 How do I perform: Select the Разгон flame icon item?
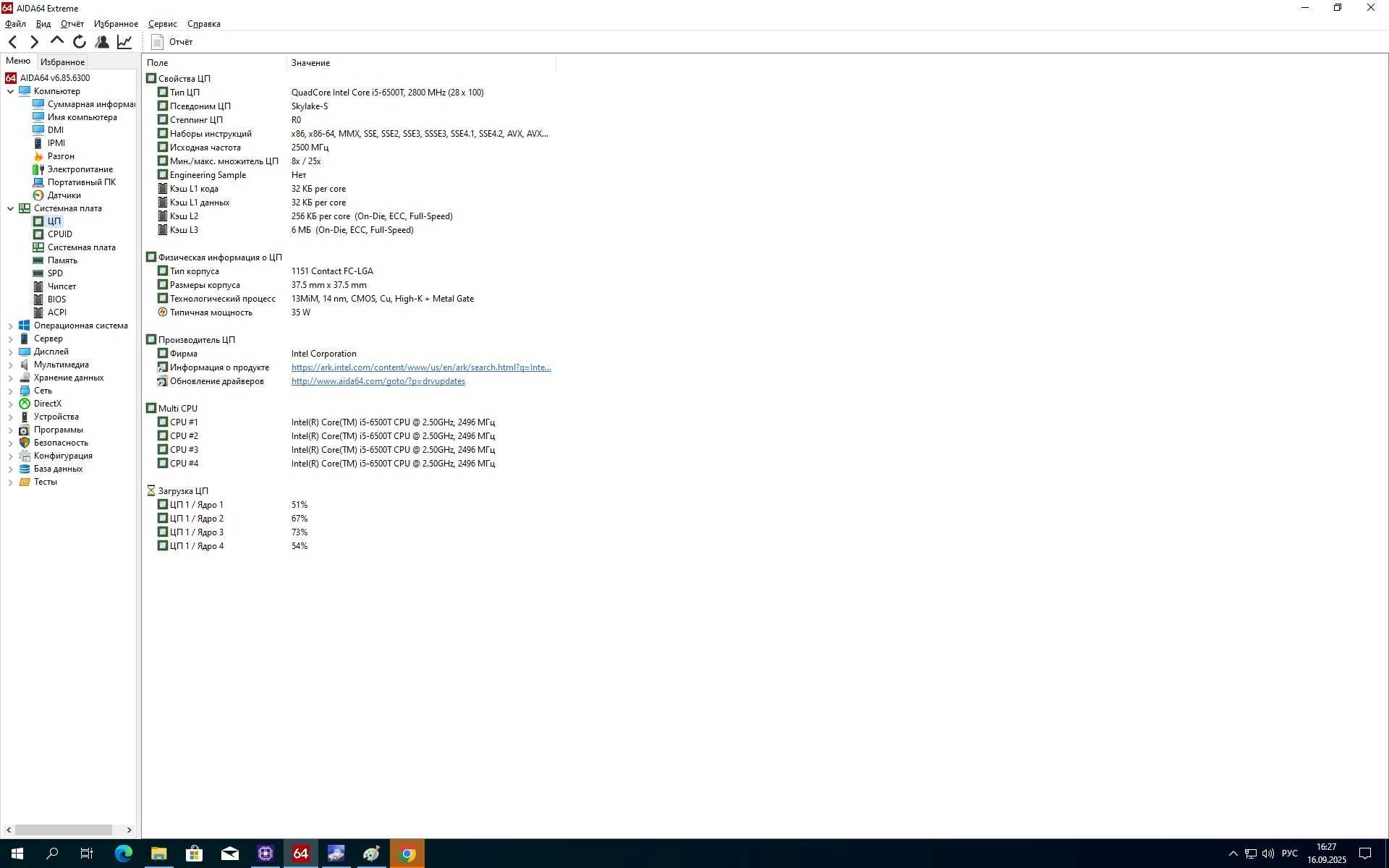[x=54, y=156]
